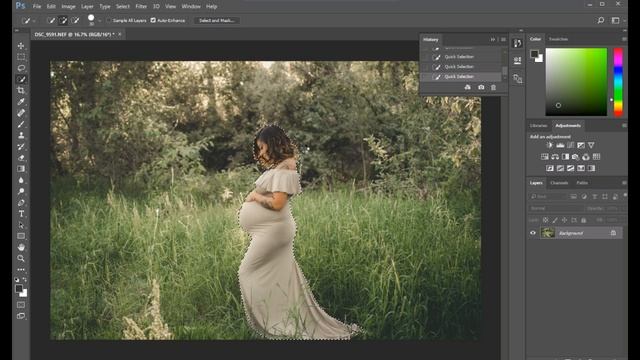Select the Path Selection tool
Screen dimensions: 640x360
21,225
